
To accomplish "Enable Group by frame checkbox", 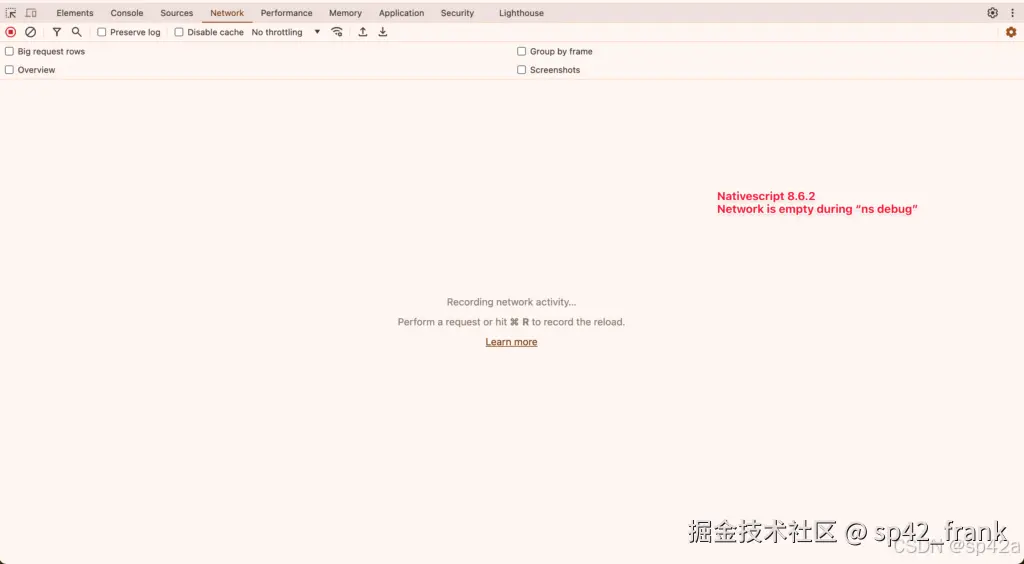I will pos(521,51).
